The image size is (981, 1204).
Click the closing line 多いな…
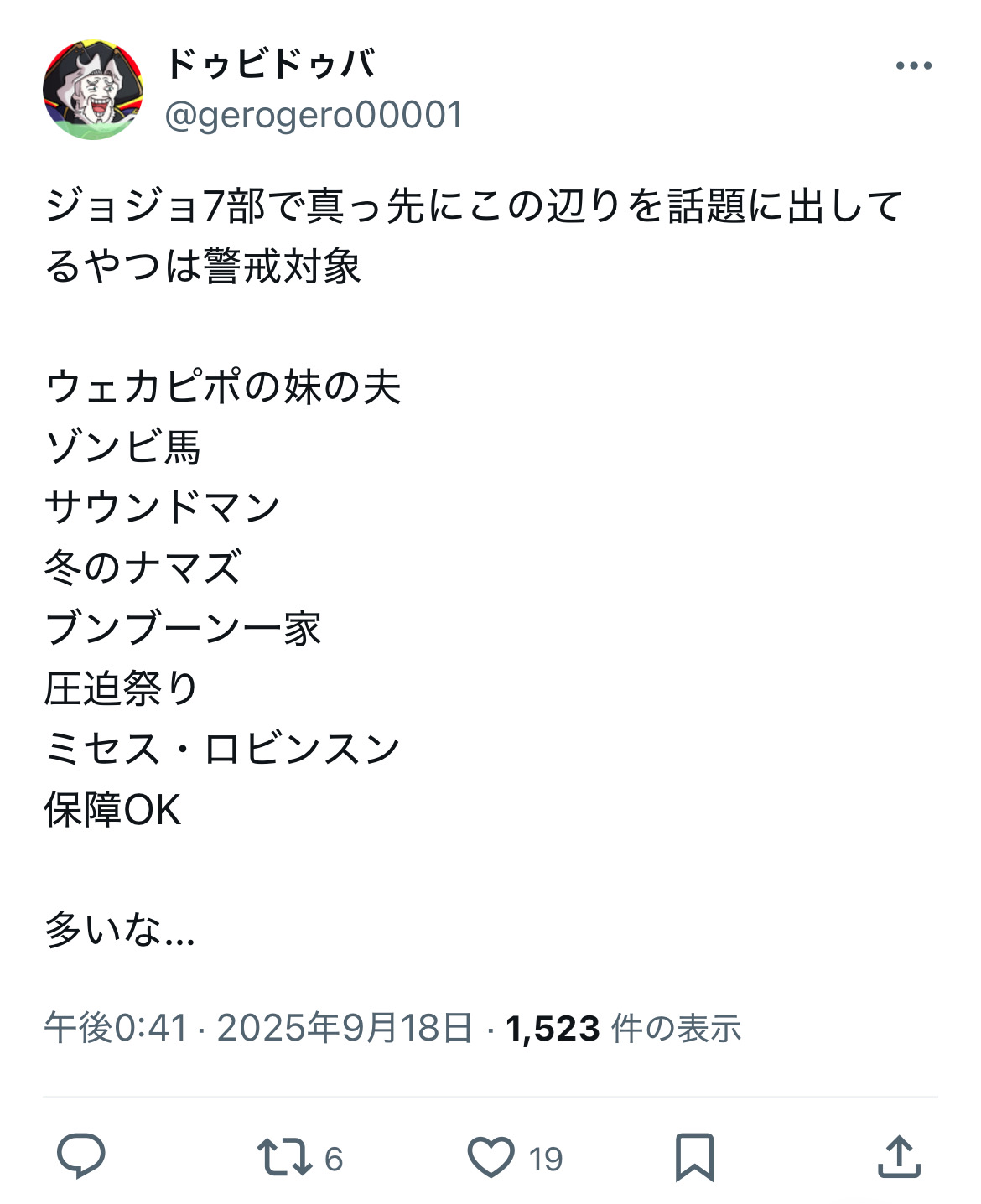(120, 930)
